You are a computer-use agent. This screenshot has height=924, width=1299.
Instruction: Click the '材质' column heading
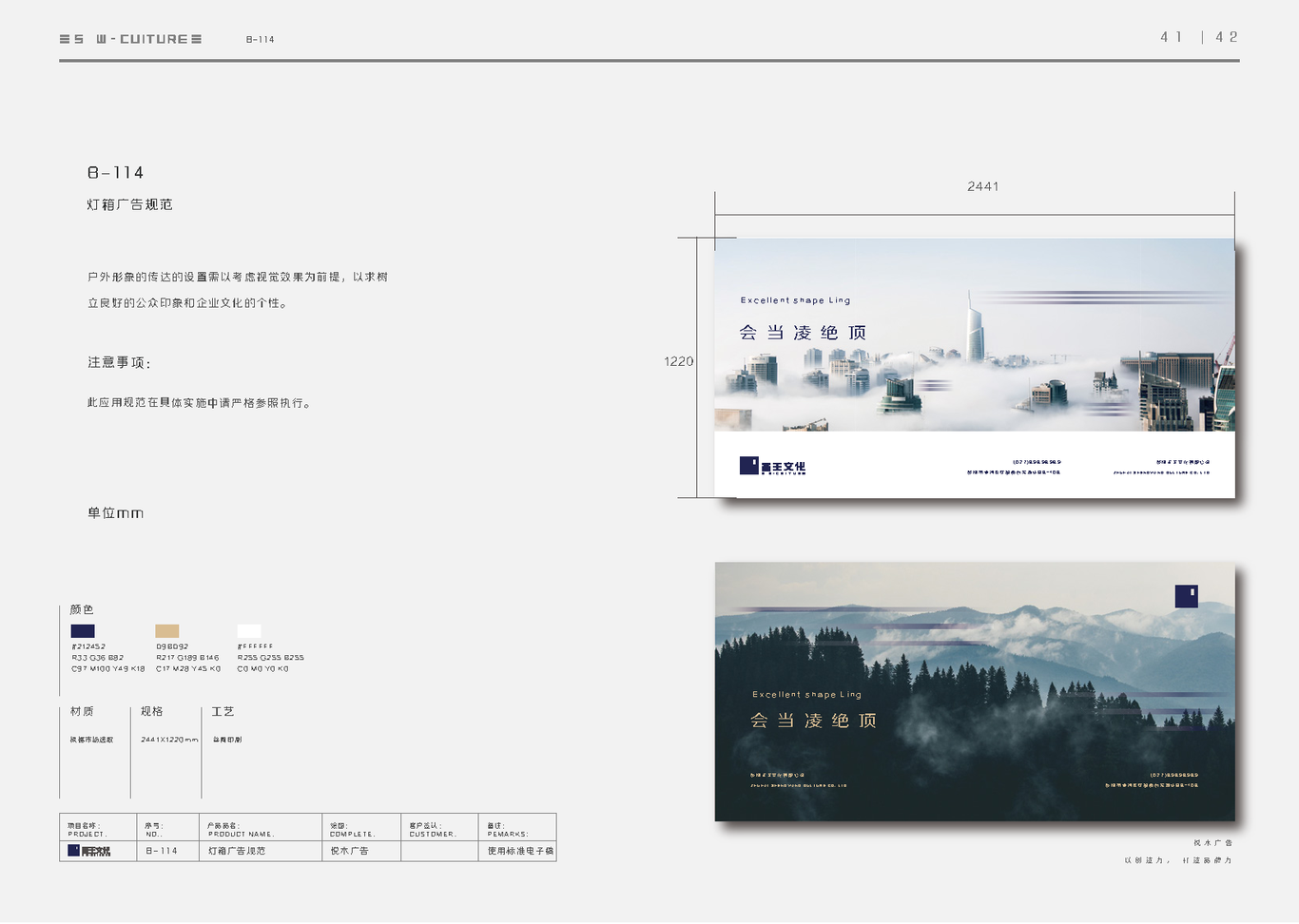pos(82,711)
